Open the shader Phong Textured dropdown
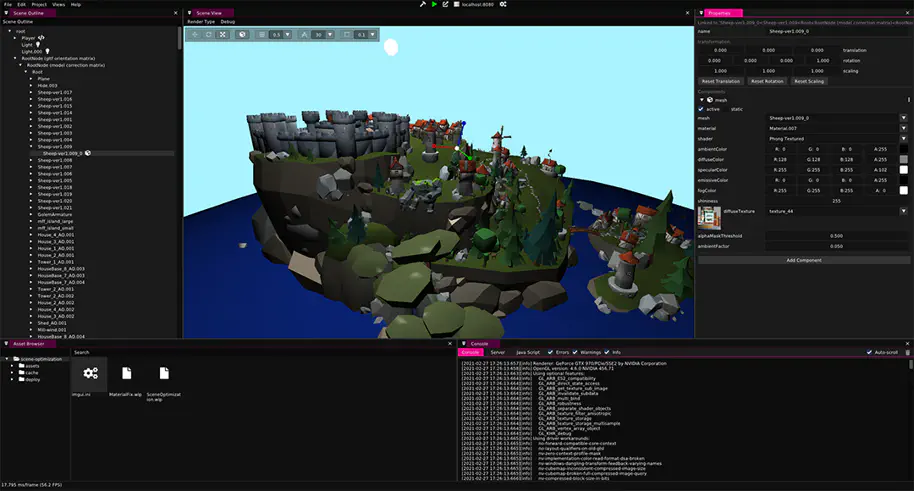The width and height of the screenshot is (914, 491). 903,139
